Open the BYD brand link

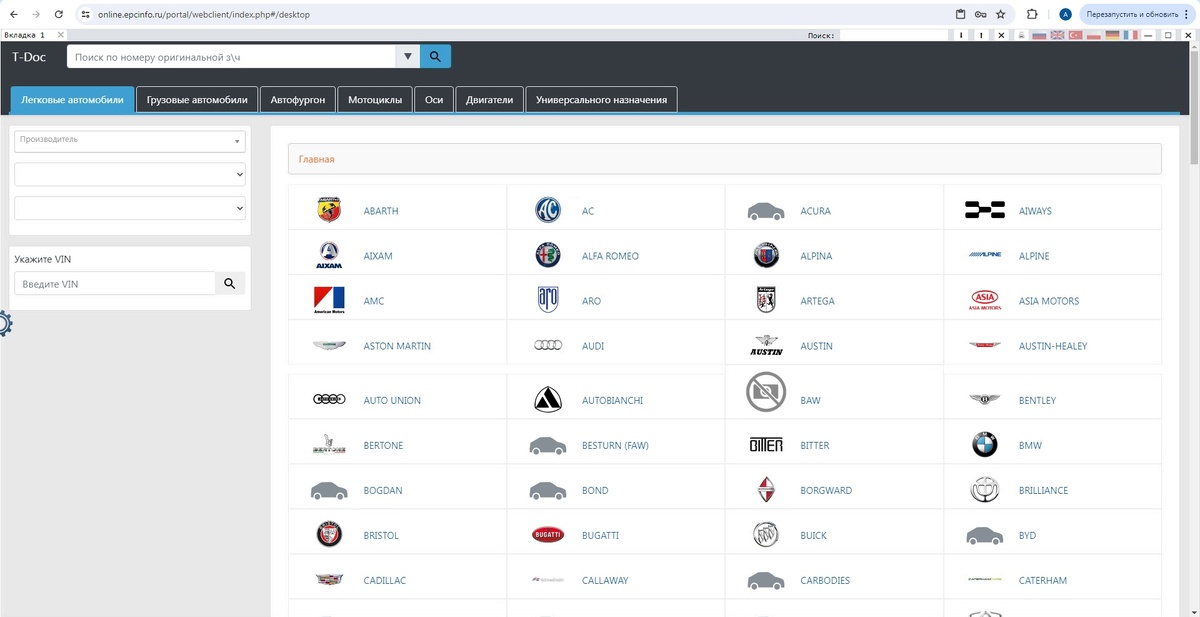[1027, 535]
